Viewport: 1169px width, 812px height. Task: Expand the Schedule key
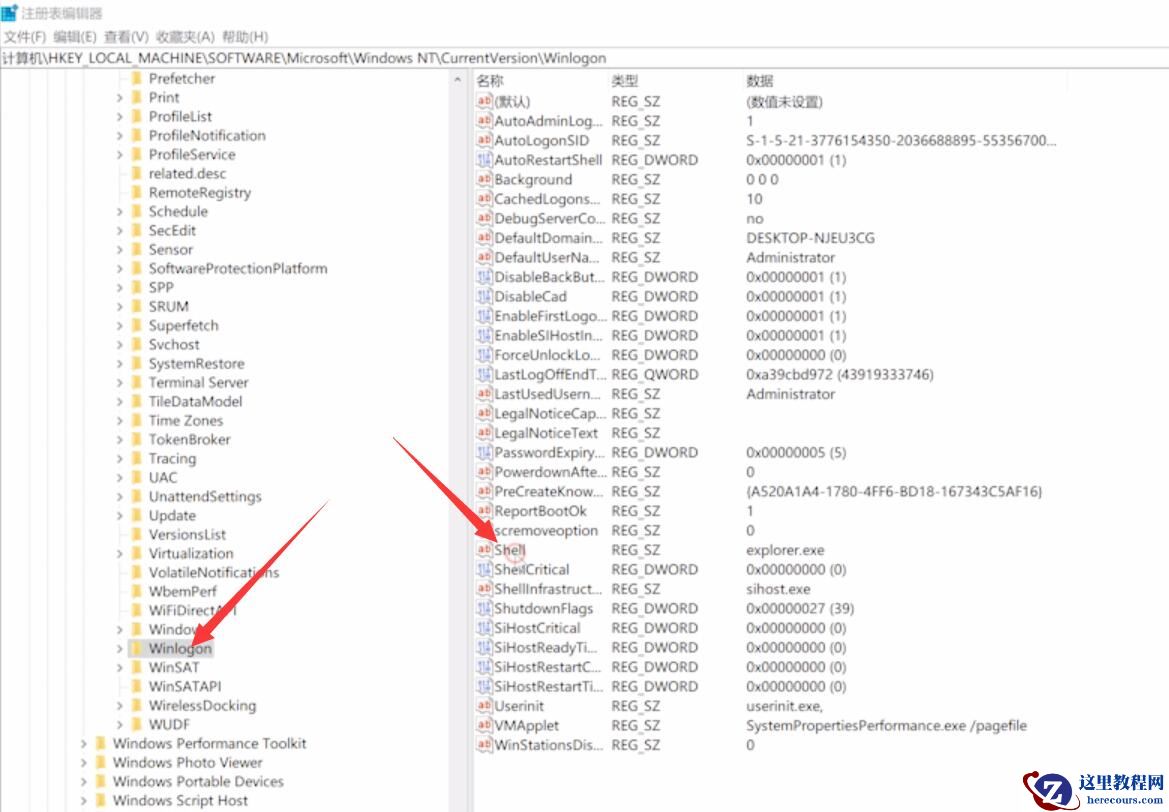click(119, 212)
